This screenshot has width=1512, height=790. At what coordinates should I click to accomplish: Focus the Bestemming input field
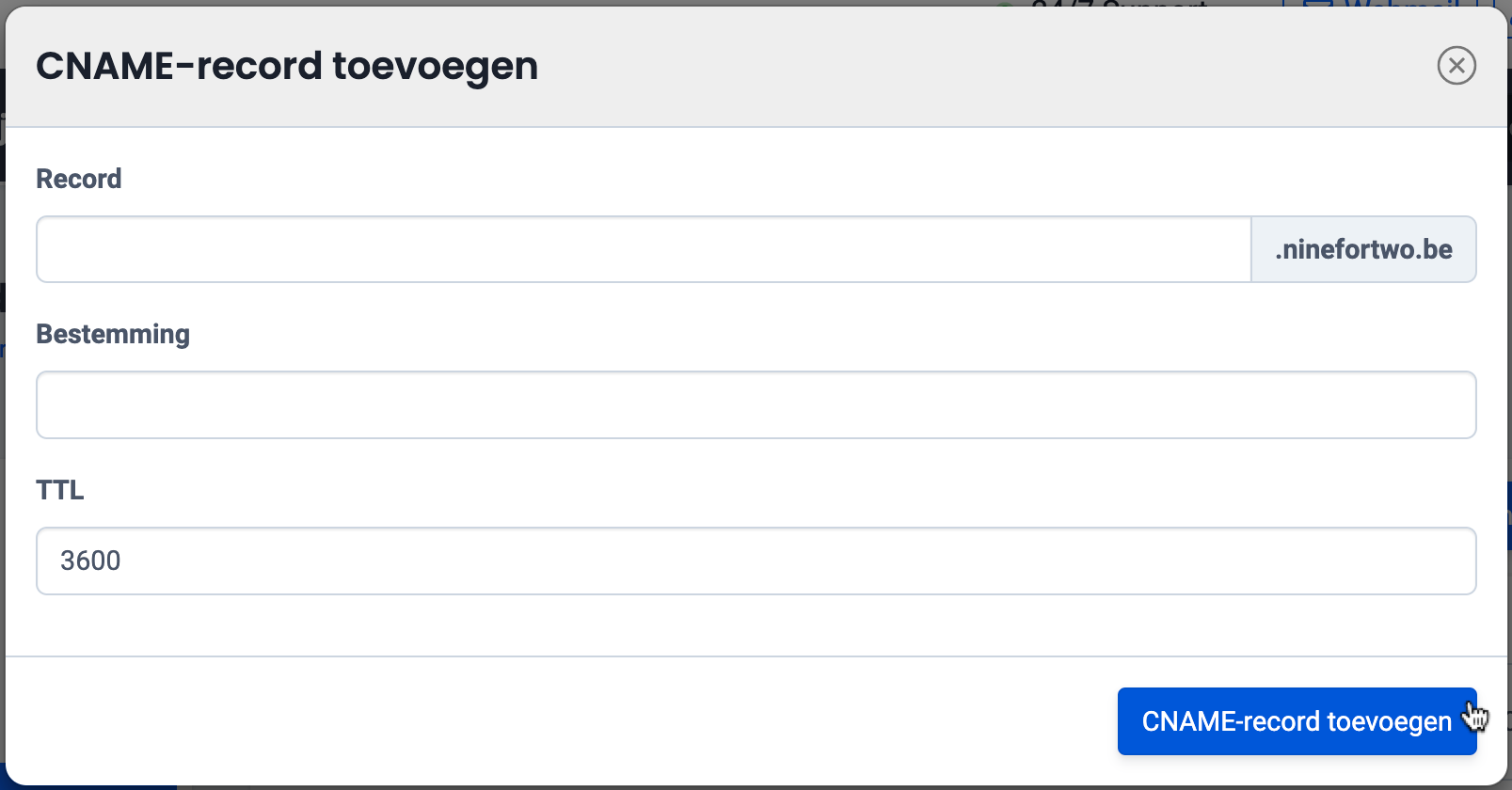coord(756,405)
